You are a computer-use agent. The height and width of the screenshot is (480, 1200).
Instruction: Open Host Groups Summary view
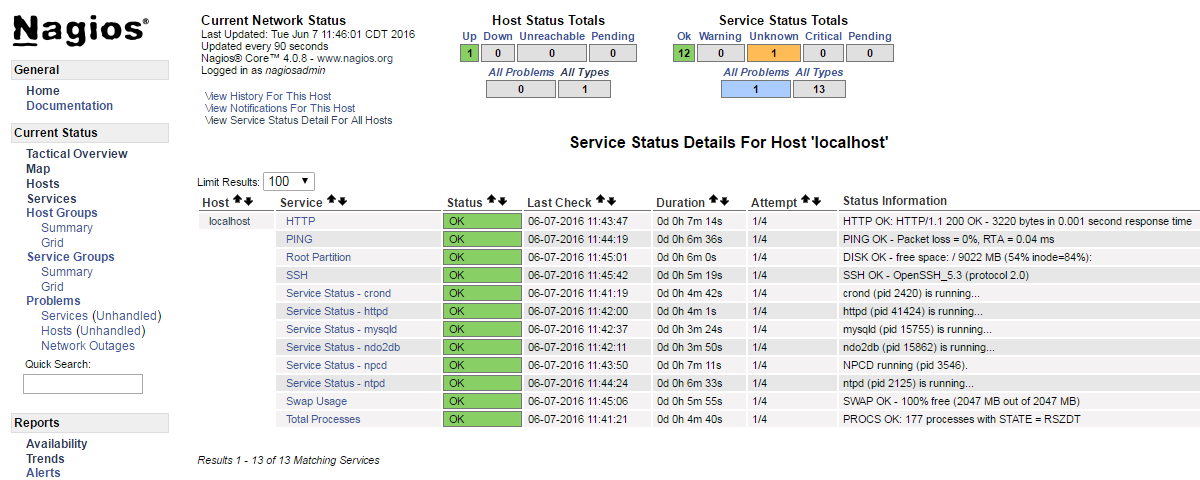[x=67, y=228]
